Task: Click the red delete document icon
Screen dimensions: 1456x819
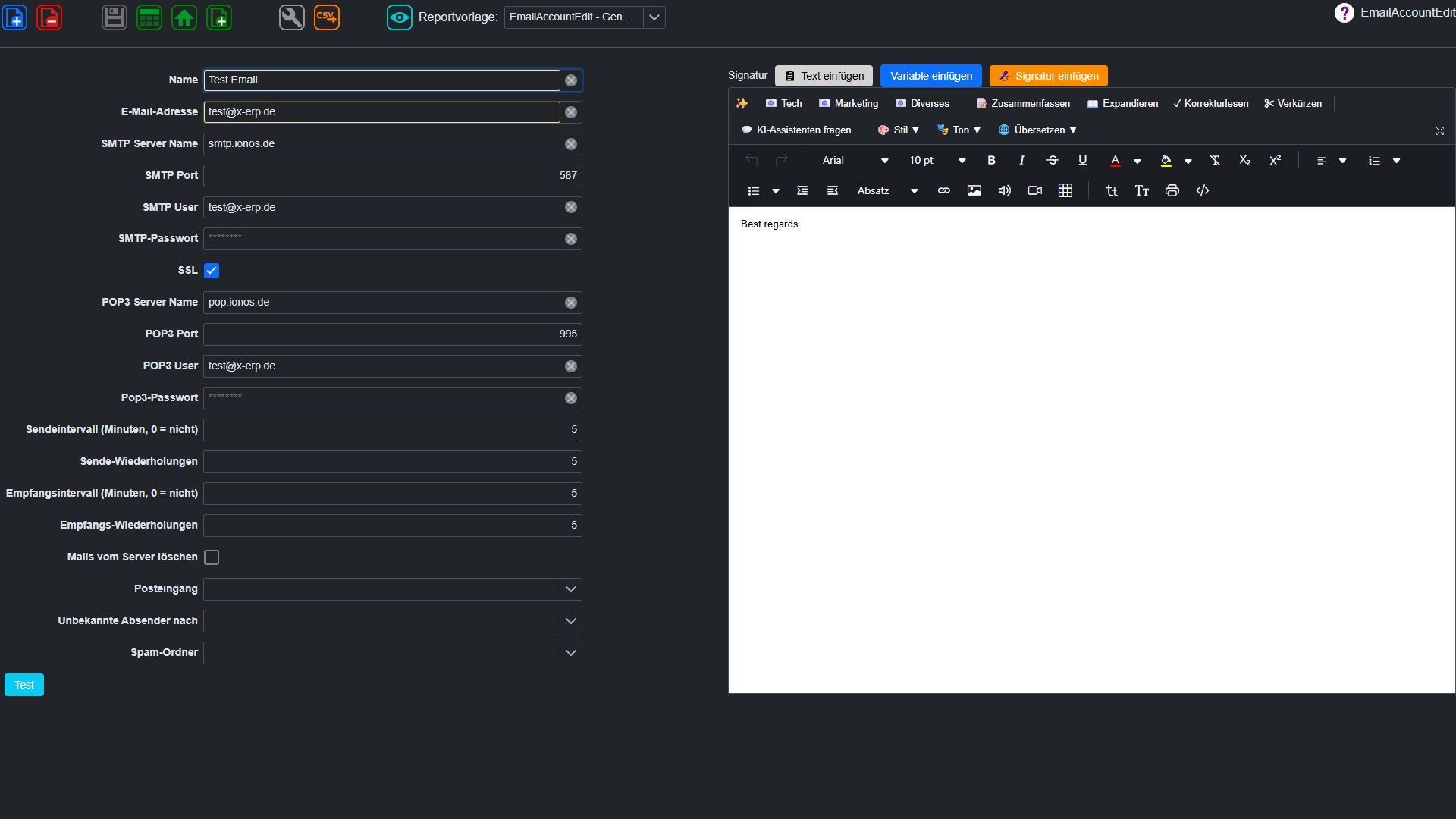Action: point(50,17)
